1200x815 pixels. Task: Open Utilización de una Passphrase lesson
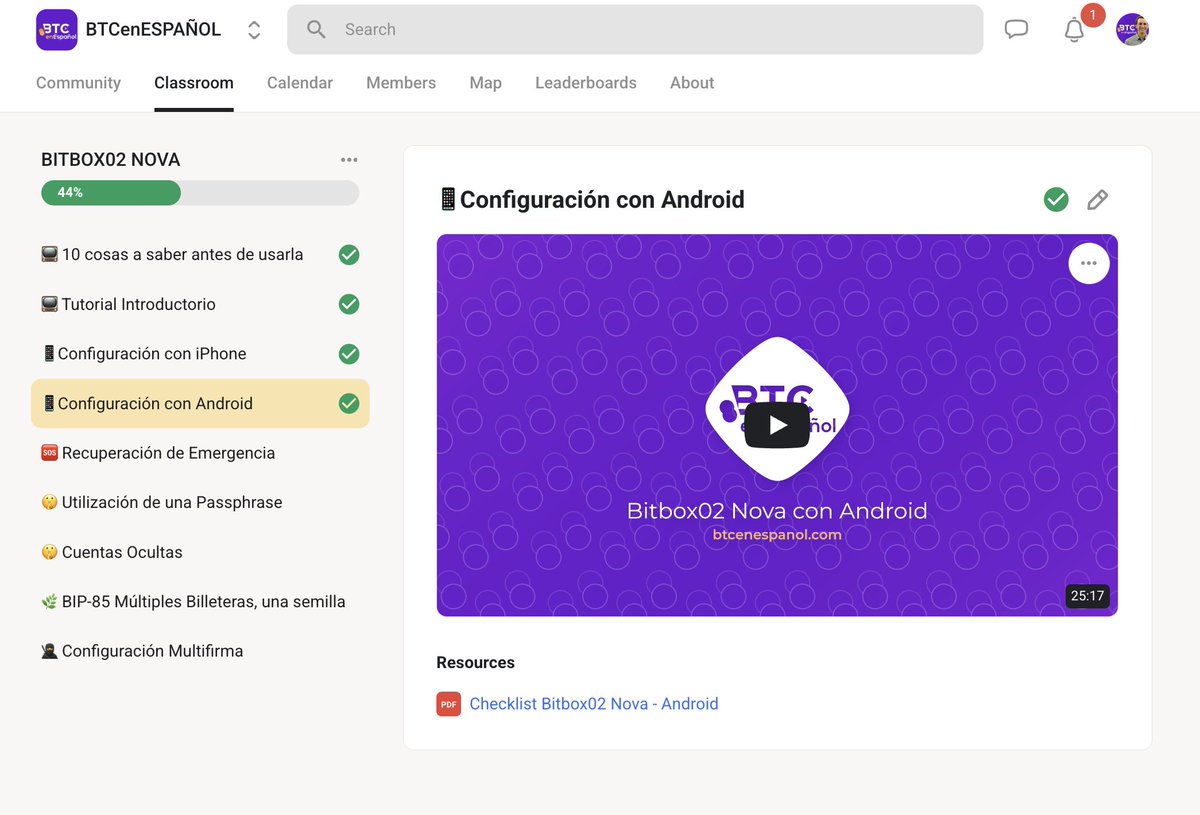(x=200, y=502)
